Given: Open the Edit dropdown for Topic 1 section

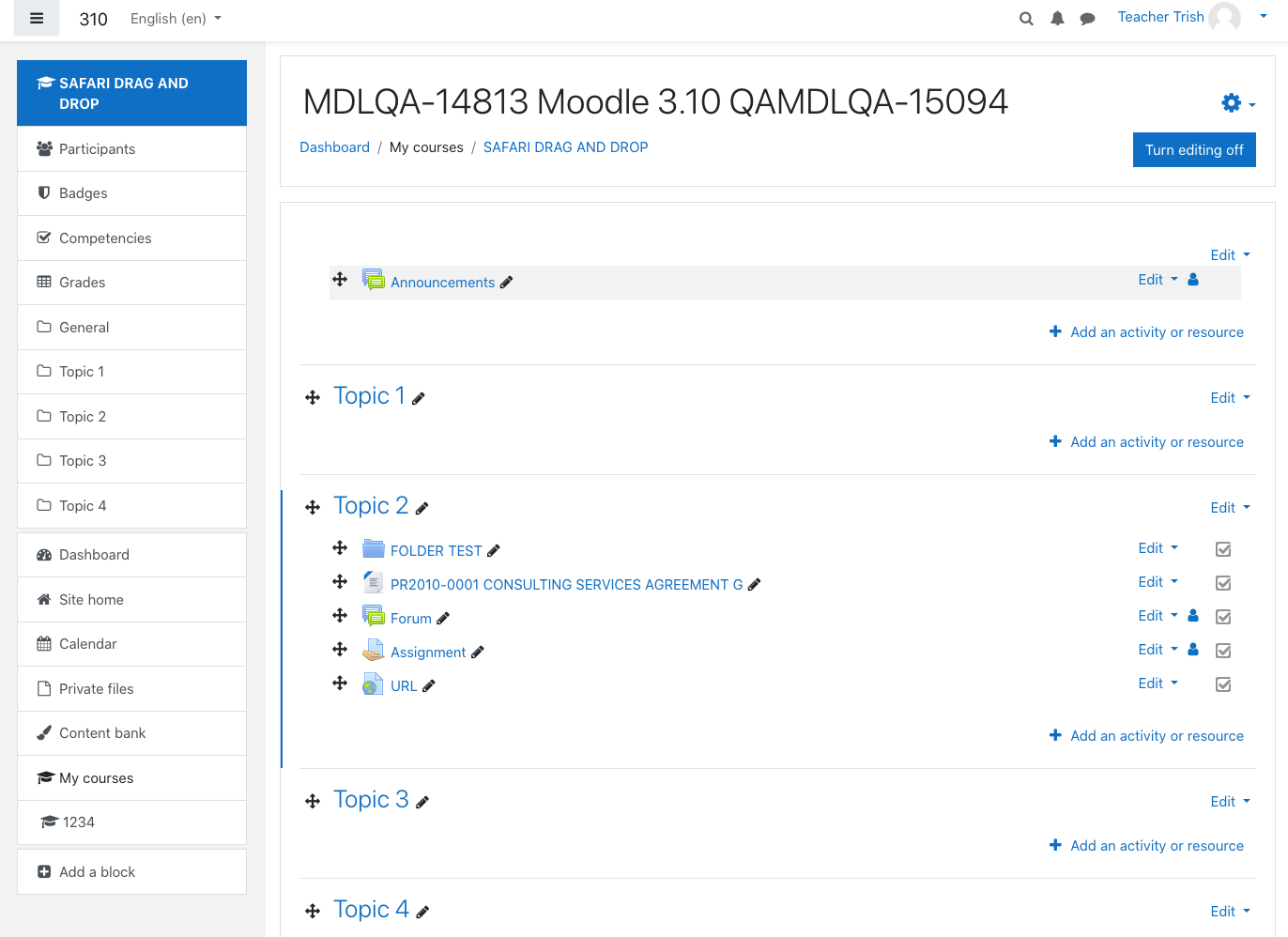Looking at the screenshot, I should click(x=1230, y=398).
